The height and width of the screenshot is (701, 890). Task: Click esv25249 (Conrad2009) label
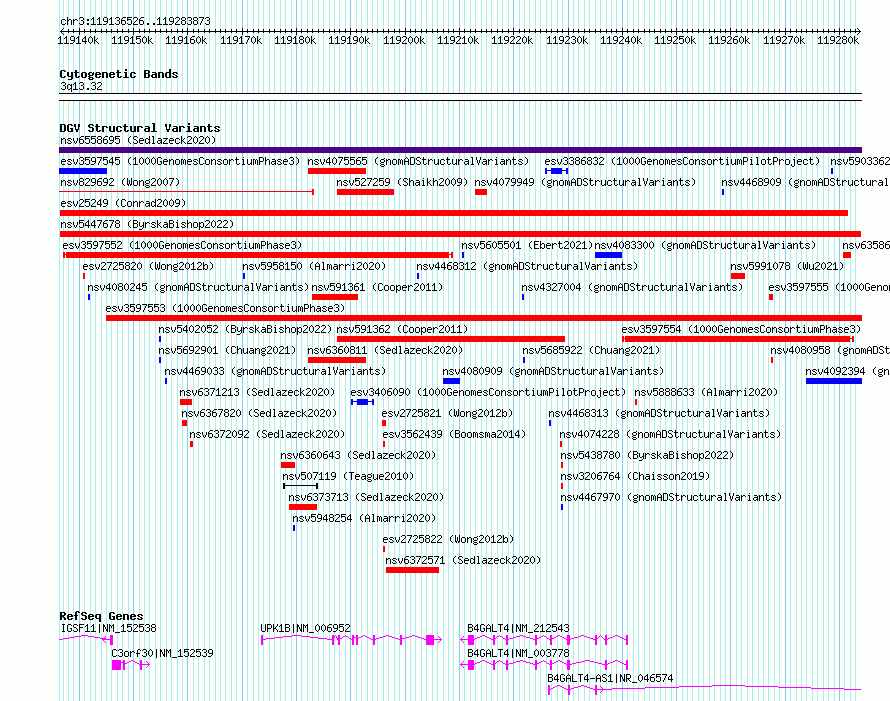coord(123,203)
